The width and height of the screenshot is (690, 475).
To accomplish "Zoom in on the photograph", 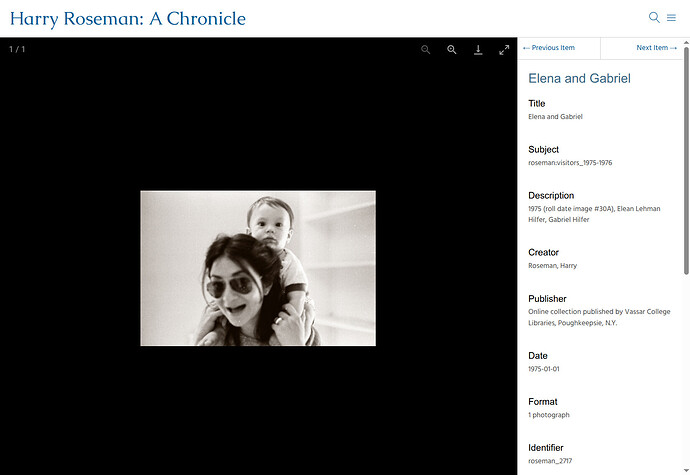I will coord(451,50).
